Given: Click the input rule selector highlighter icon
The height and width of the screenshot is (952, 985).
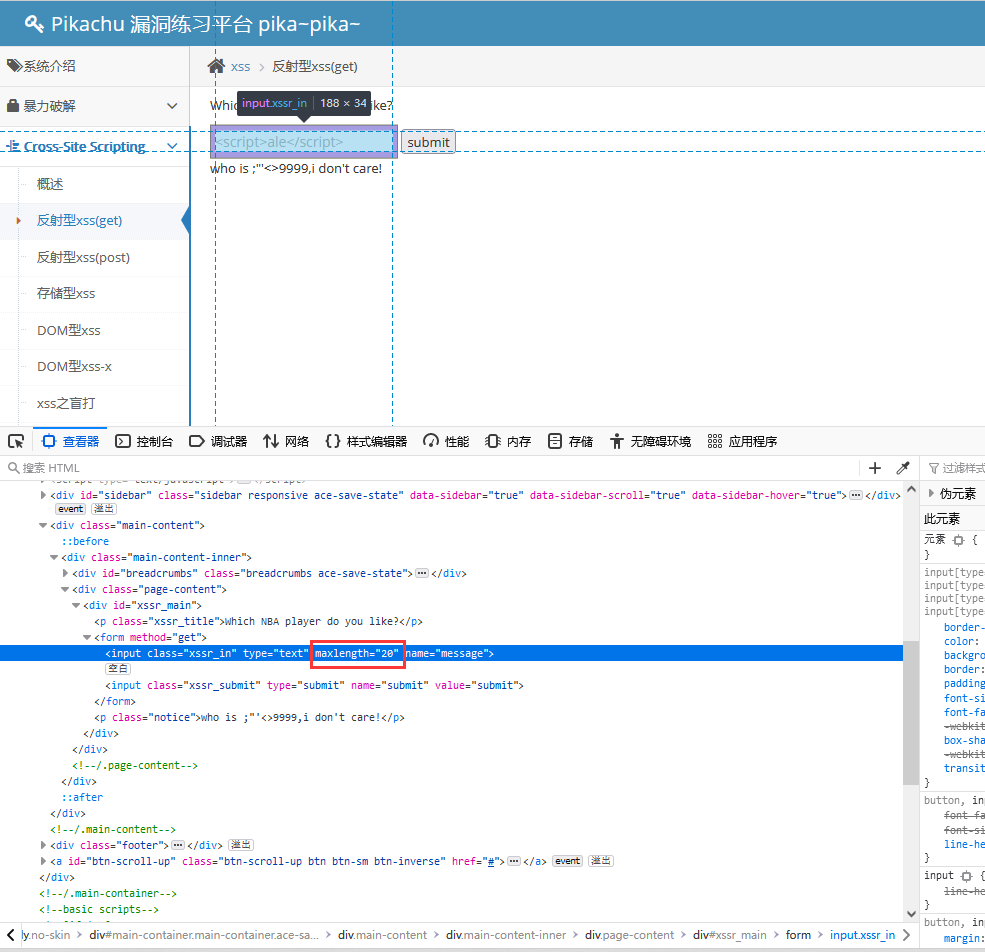Looking at the screenshot, I should [967, 875].
